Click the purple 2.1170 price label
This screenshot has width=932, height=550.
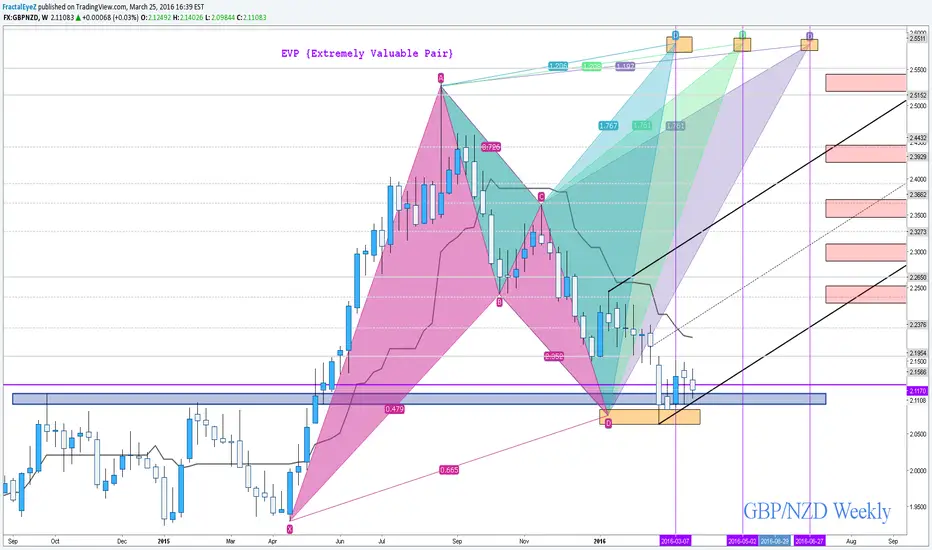(918, 391)
